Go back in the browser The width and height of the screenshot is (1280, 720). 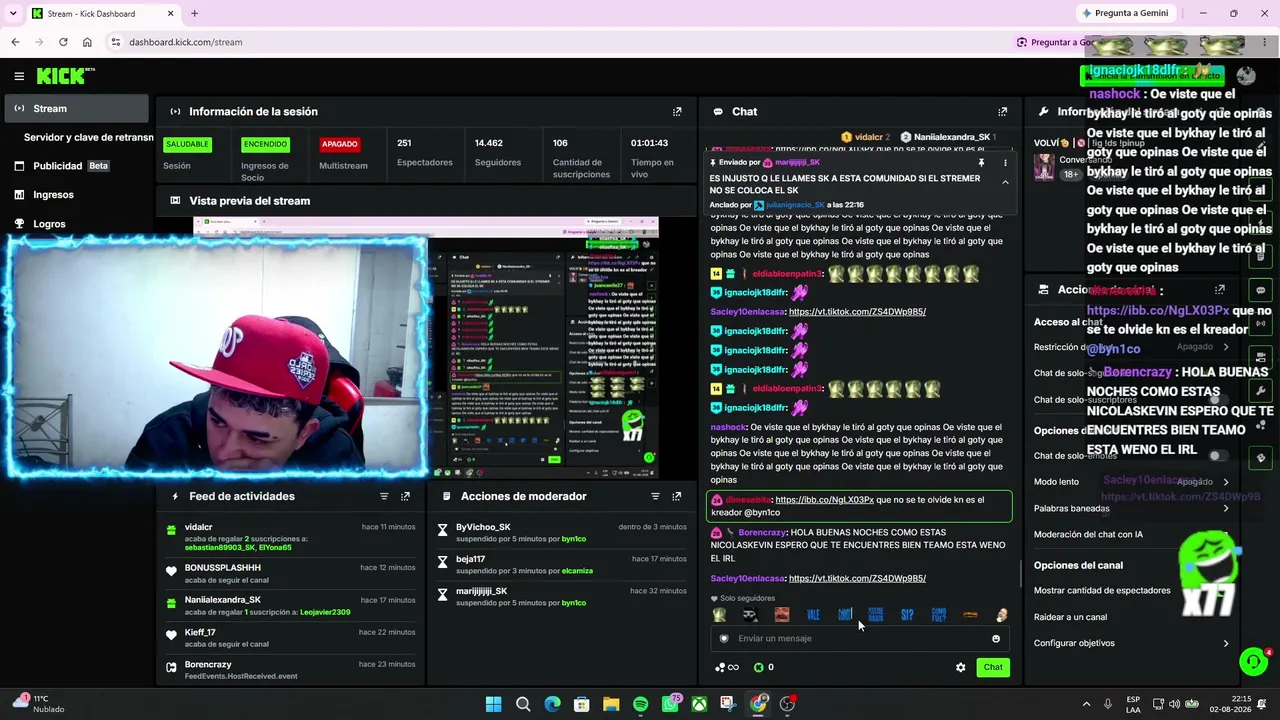click(x=15, y=42)
